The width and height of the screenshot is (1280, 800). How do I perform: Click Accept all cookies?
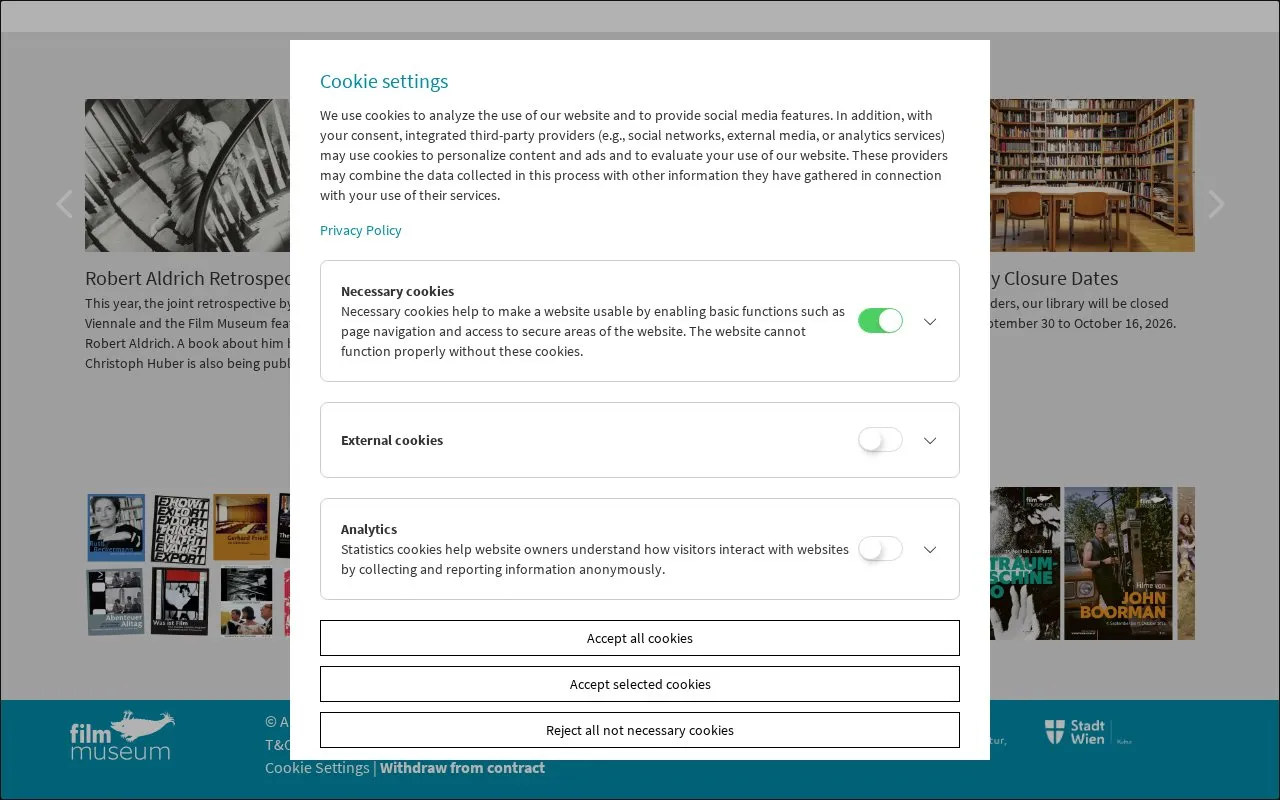pyautogui.click(x=640, y=638)
